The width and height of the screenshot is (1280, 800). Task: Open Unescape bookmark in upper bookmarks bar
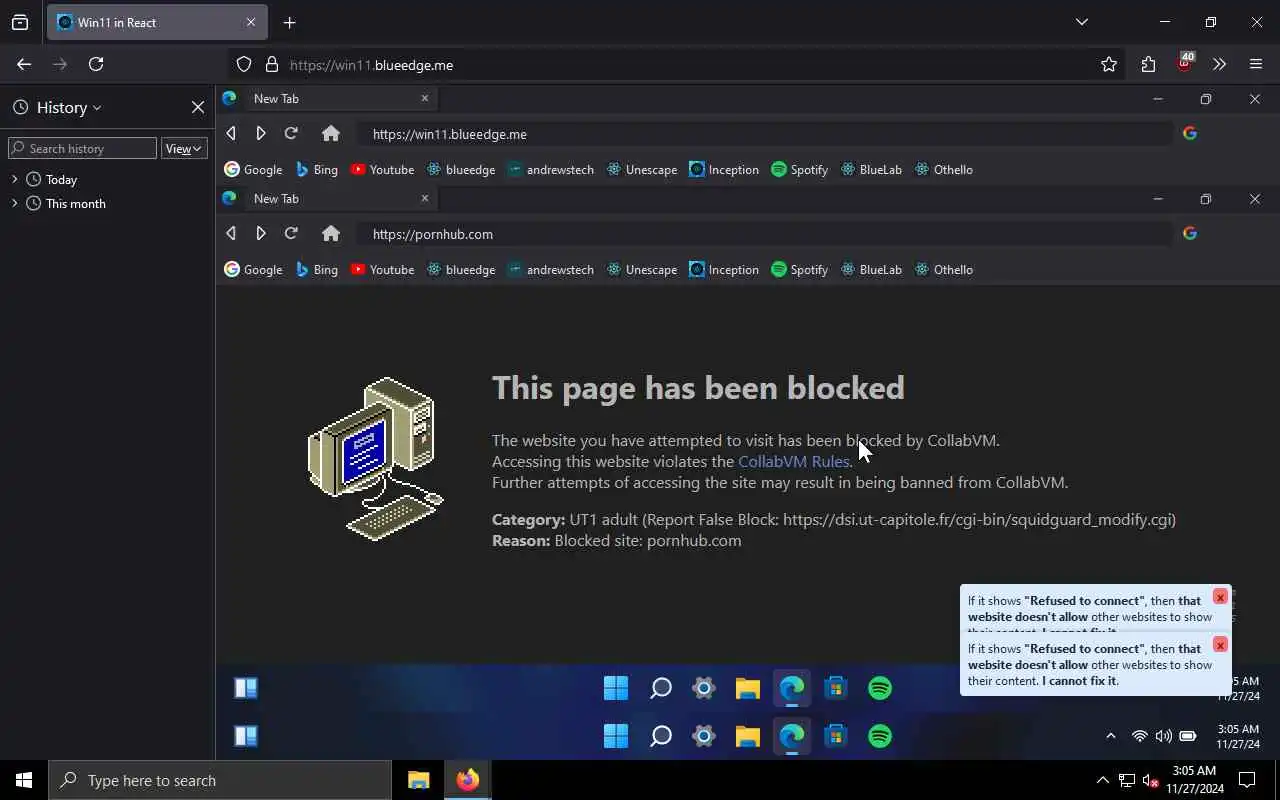pos(642,169)
